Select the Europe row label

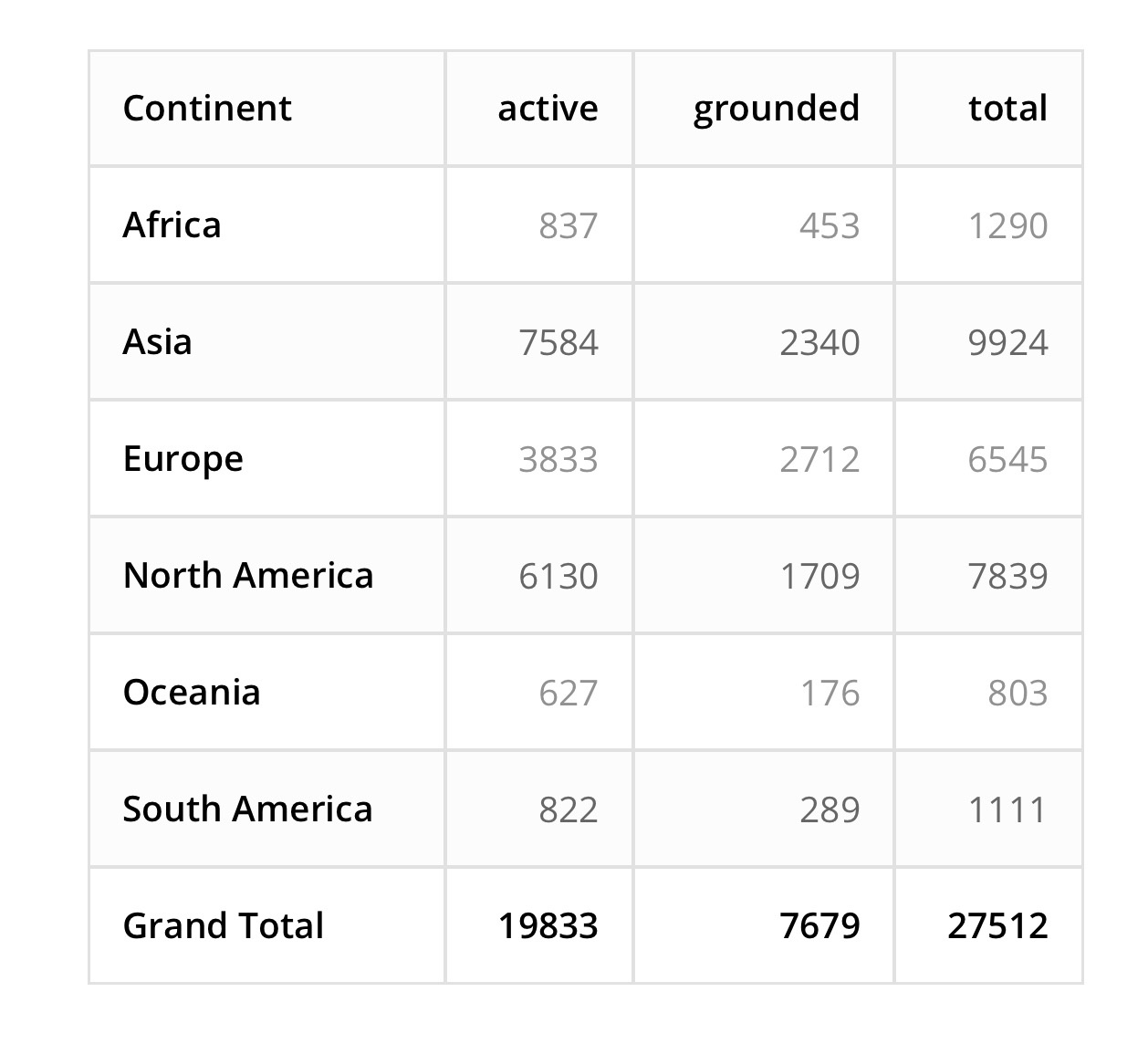pos(183,459)
